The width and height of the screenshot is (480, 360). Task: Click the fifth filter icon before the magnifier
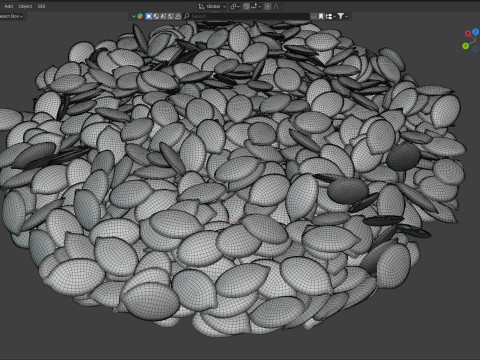coord(178,16)
